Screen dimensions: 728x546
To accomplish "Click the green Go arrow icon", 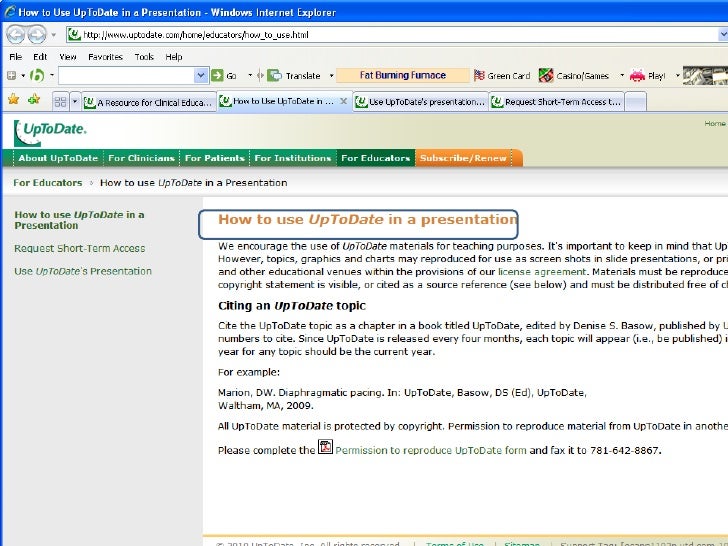I will [217, 75].
